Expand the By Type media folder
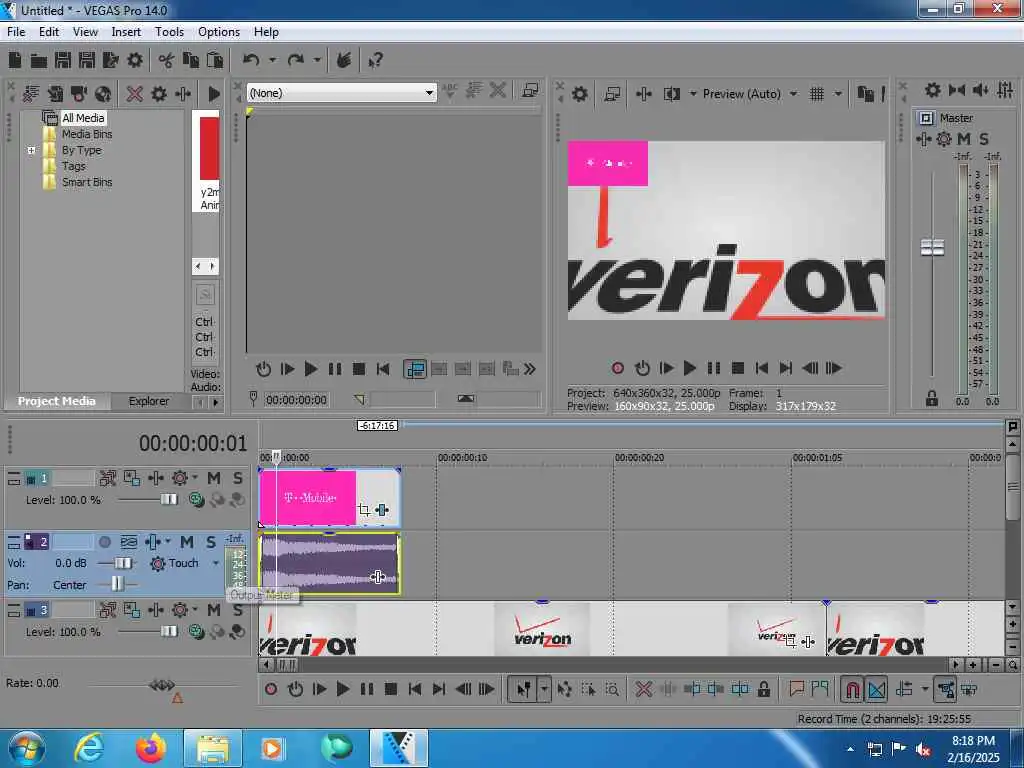Screen dimensions: 1024x768 31,150
